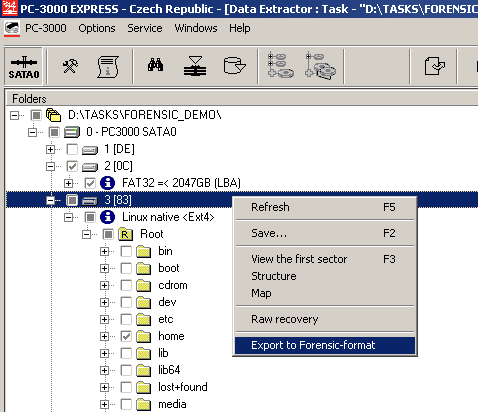Uncheck the home folder checkbox
Screen dimensions: 478x412
pyautogui.click(x=126, y=336)
